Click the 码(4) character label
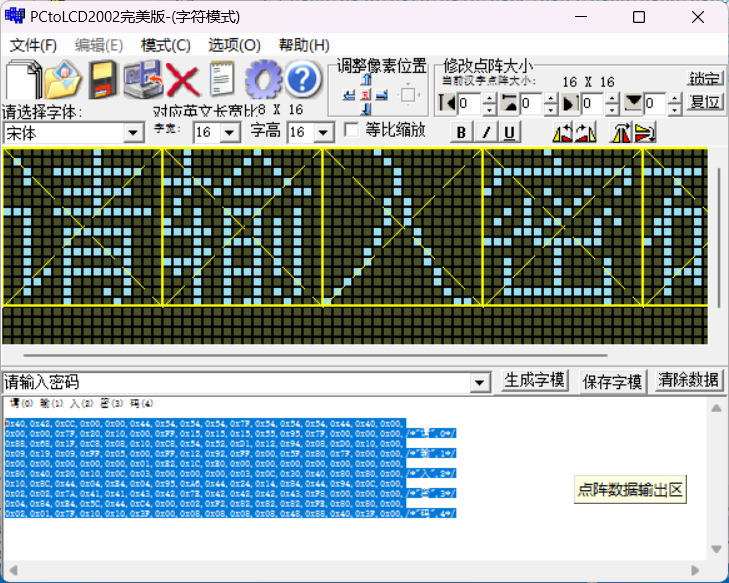729x583 pixels. tap(141, 404)
